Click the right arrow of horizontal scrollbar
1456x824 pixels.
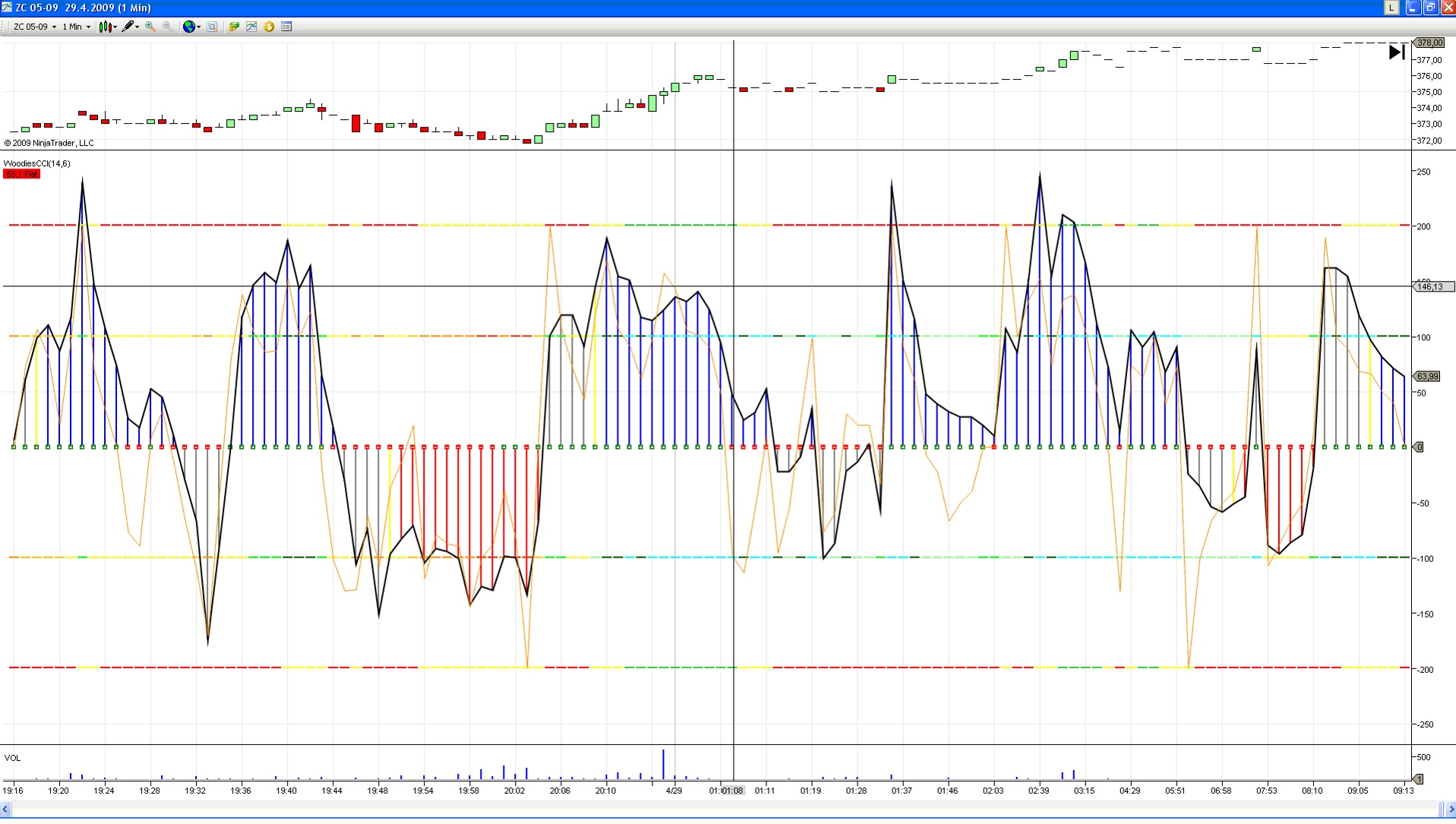pyautogui.click(x=1450, y=810)
